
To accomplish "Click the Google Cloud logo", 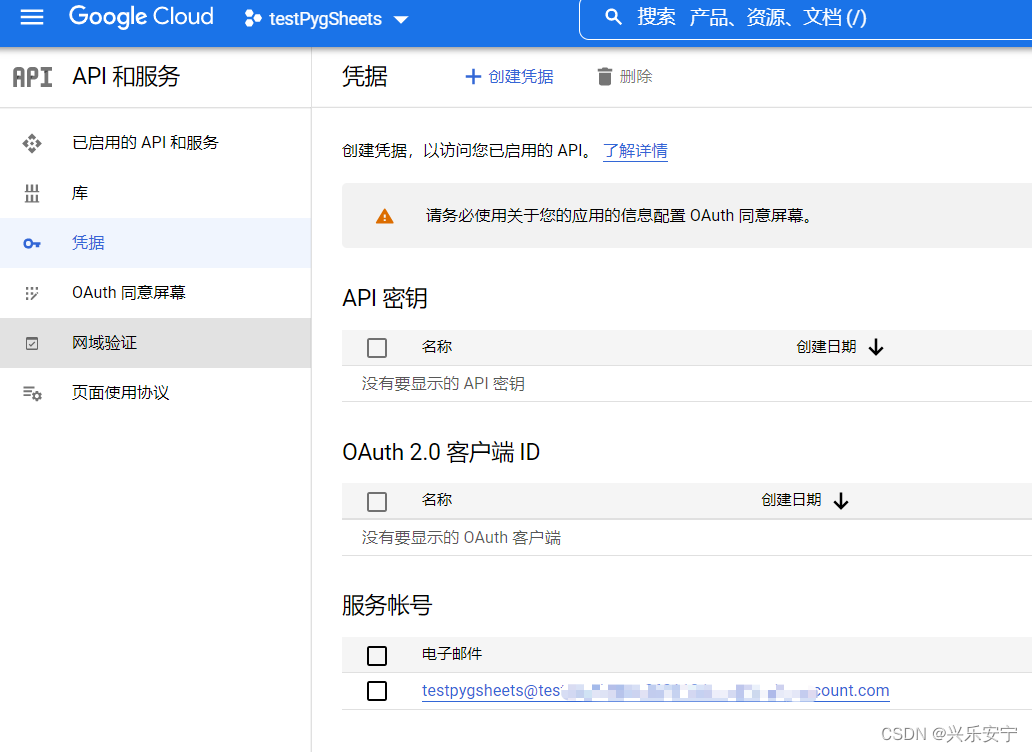I will point(141,16).
